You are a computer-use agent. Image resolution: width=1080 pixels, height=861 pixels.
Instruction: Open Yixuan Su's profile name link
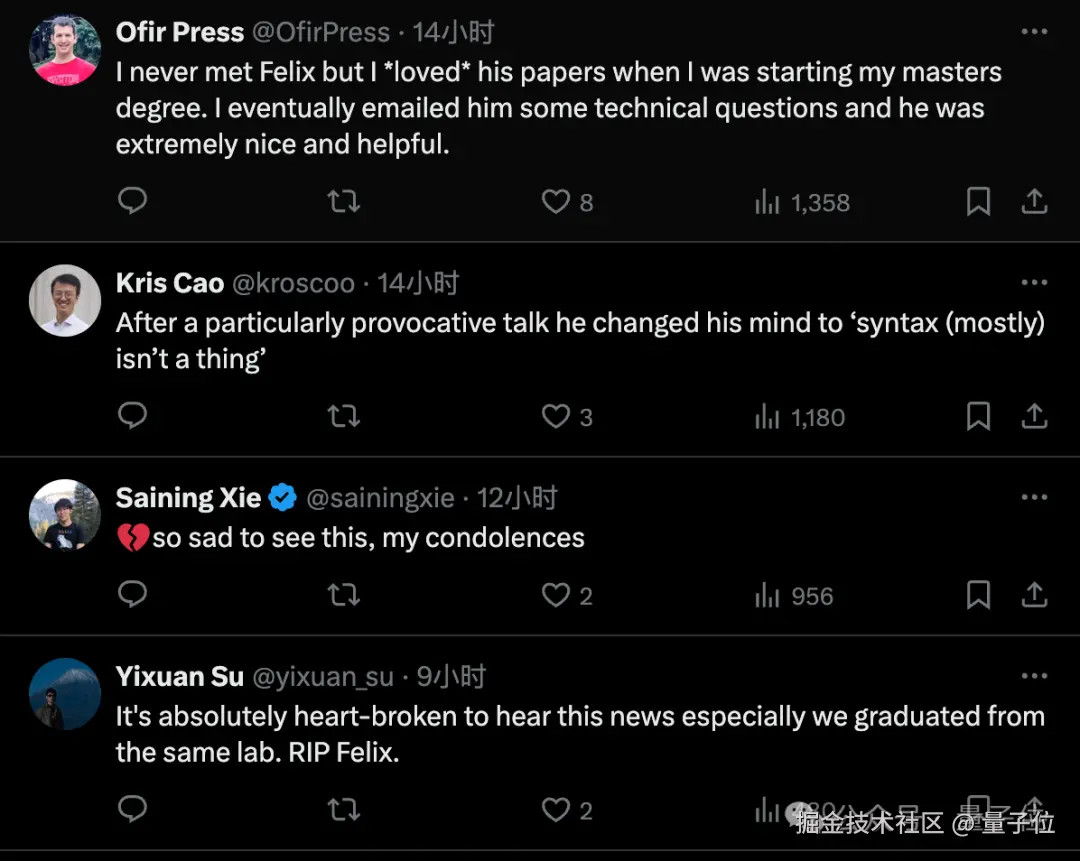pos(180,677)
